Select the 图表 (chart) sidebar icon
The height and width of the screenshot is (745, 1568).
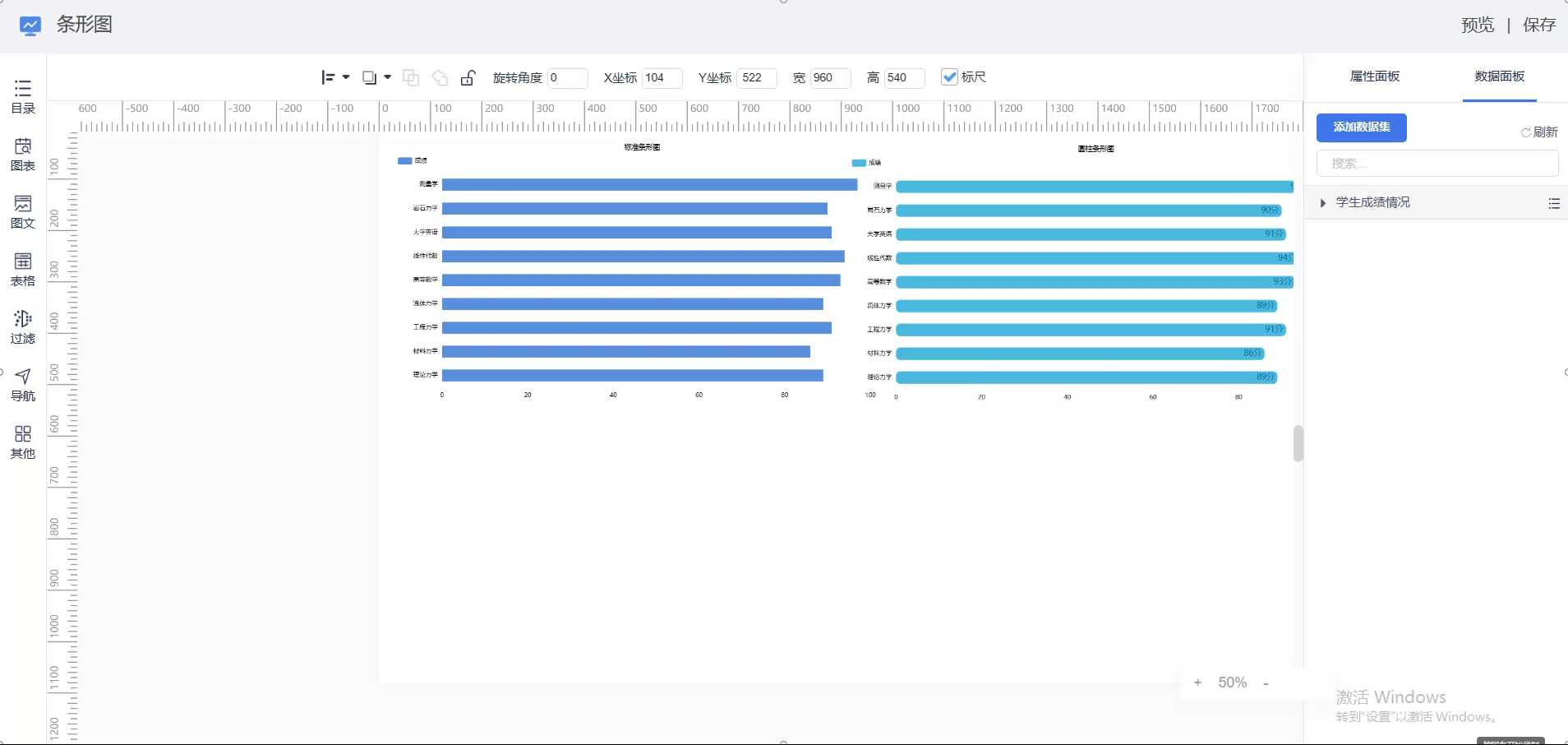[23, 155]
